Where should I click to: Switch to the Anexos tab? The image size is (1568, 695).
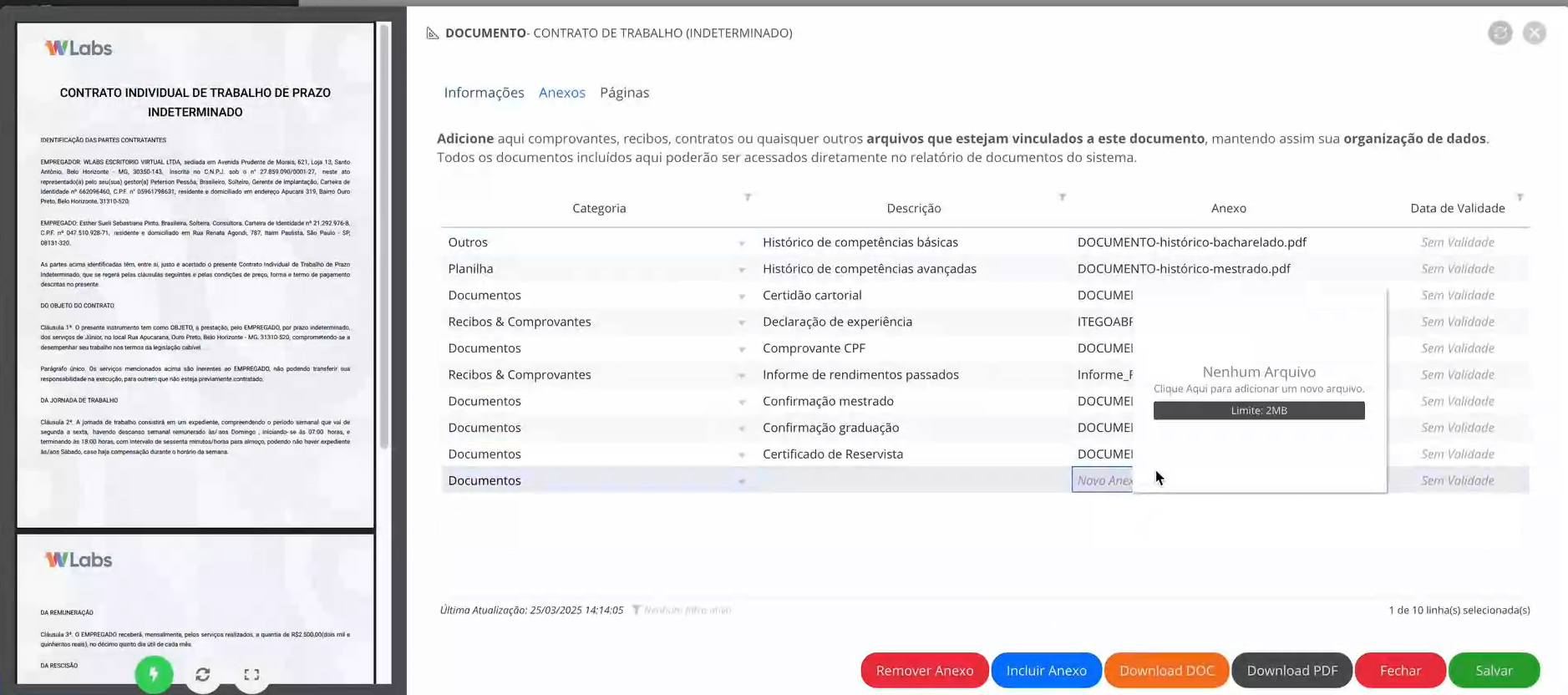point(562,93)
